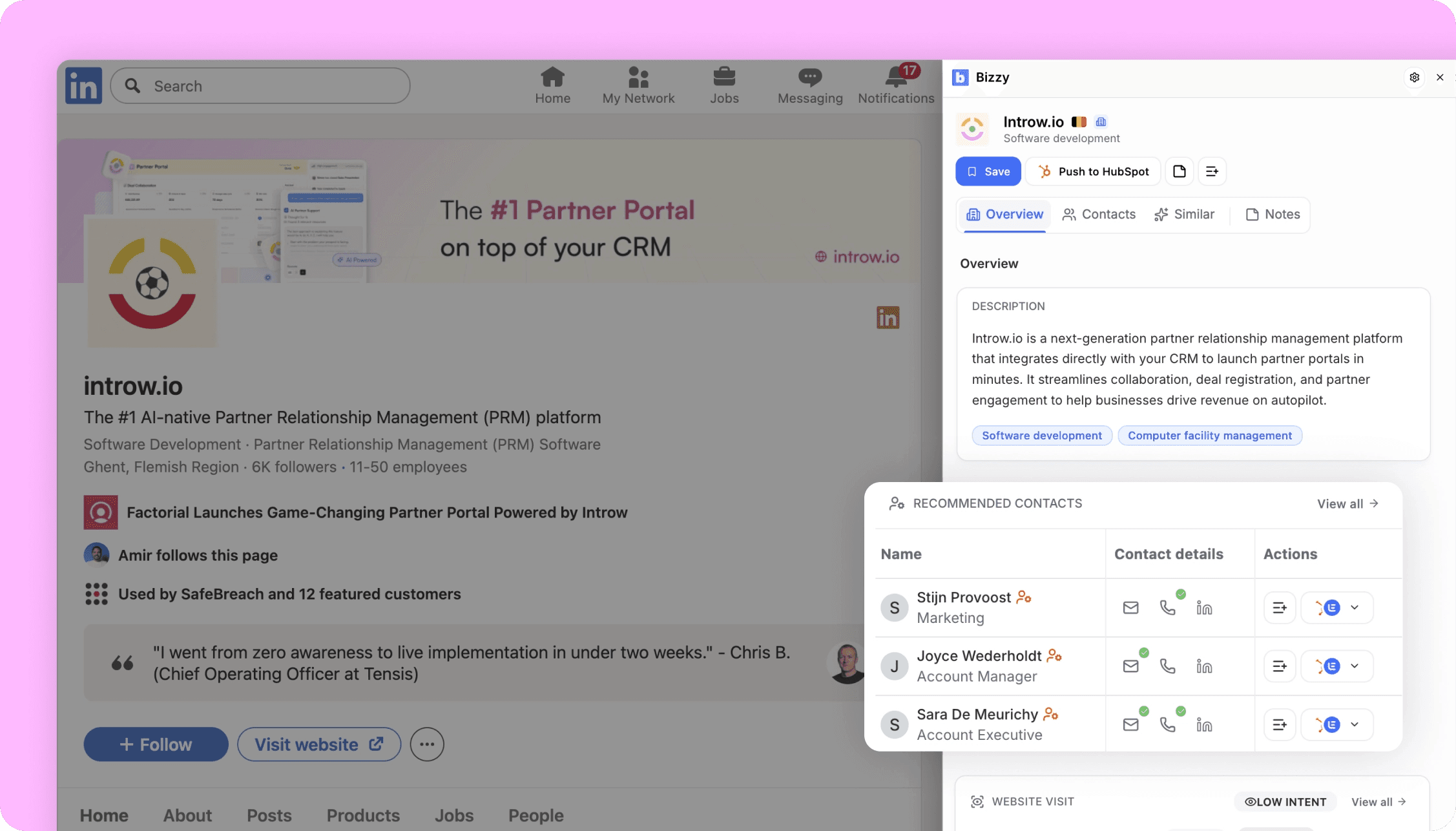Click the Visit website button
Viewport: 1456px width, 831px height.
pos(319,744)
